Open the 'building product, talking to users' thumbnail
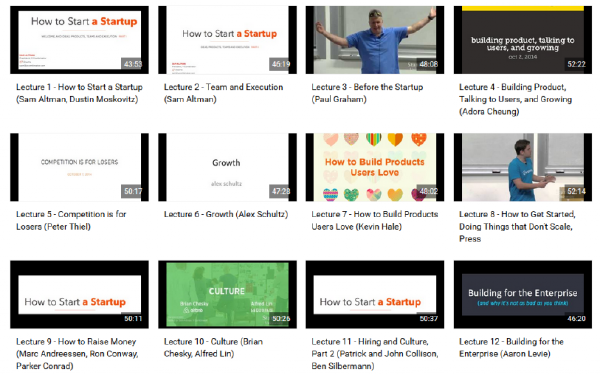Viewport: 600px width, 375px height. (523, 39)
